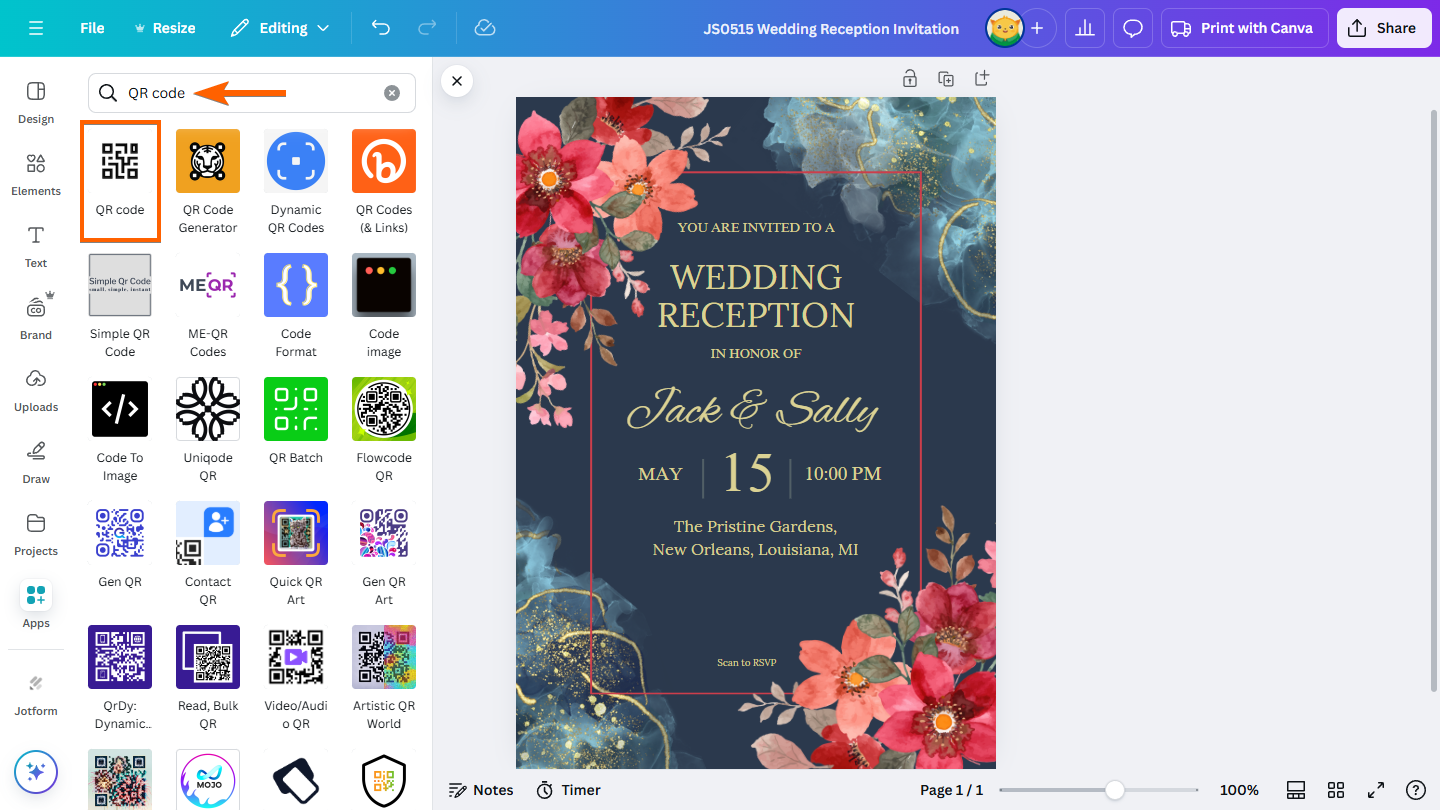This screenshot has height=810, width=1440.
Task: Open the hamburger main menu
Action: point(36,28)
